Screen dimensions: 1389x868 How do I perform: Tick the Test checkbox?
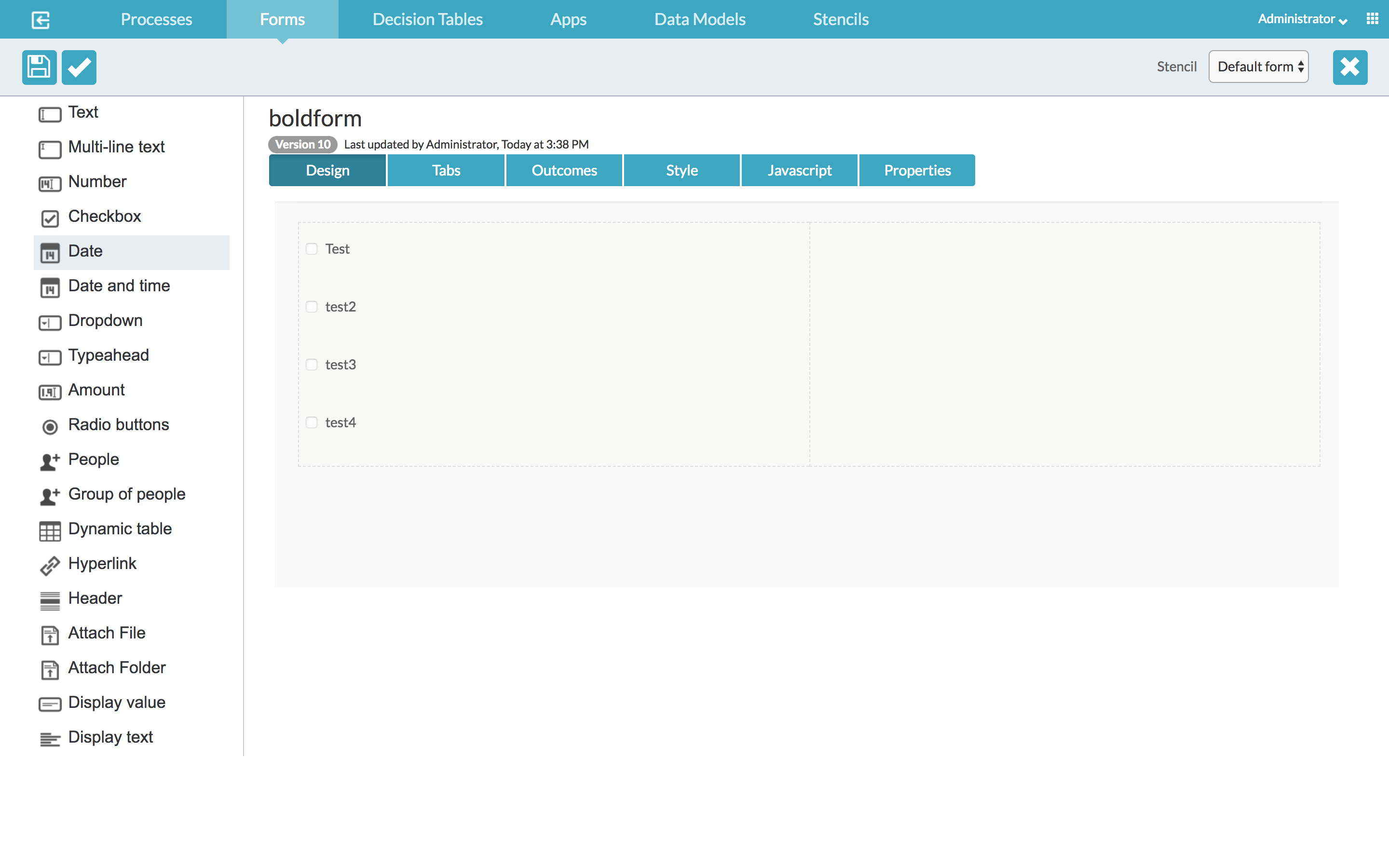(x=312, y=248)
